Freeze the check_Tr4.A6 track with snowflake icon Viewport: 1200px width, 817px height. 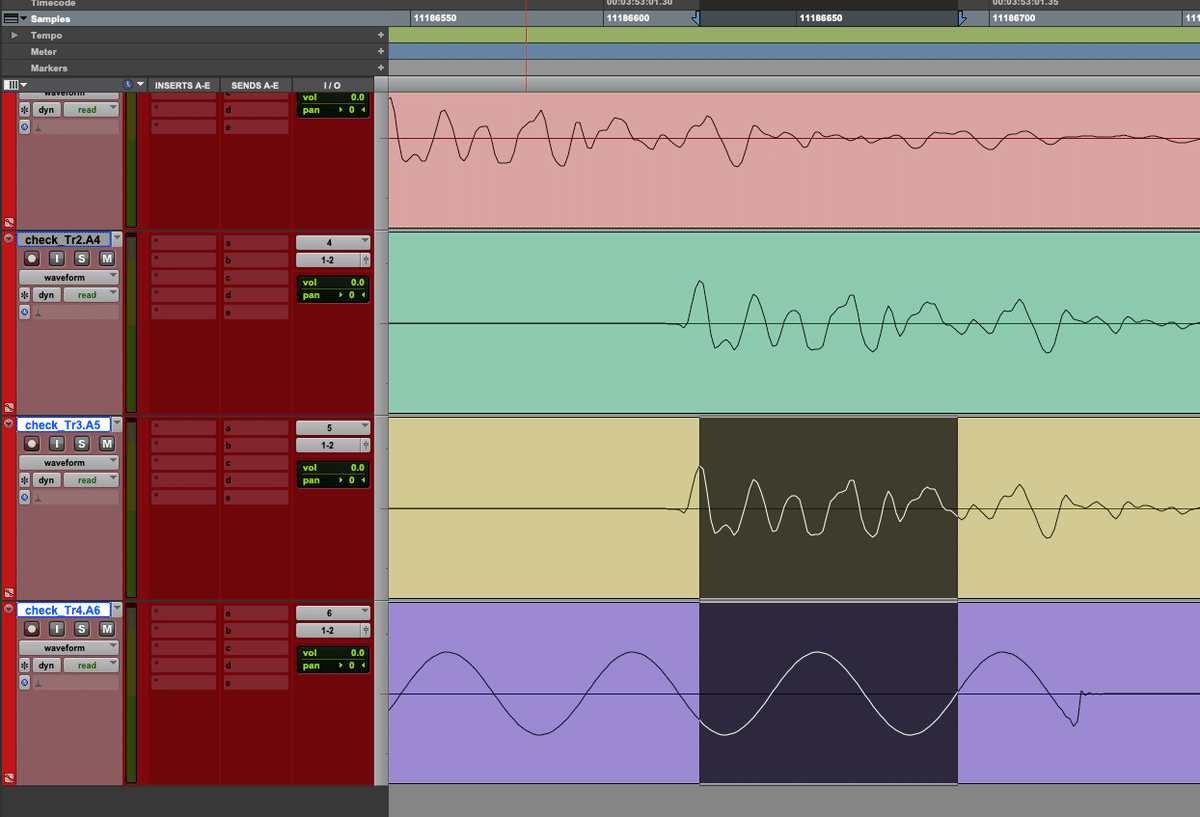point(25,665)
